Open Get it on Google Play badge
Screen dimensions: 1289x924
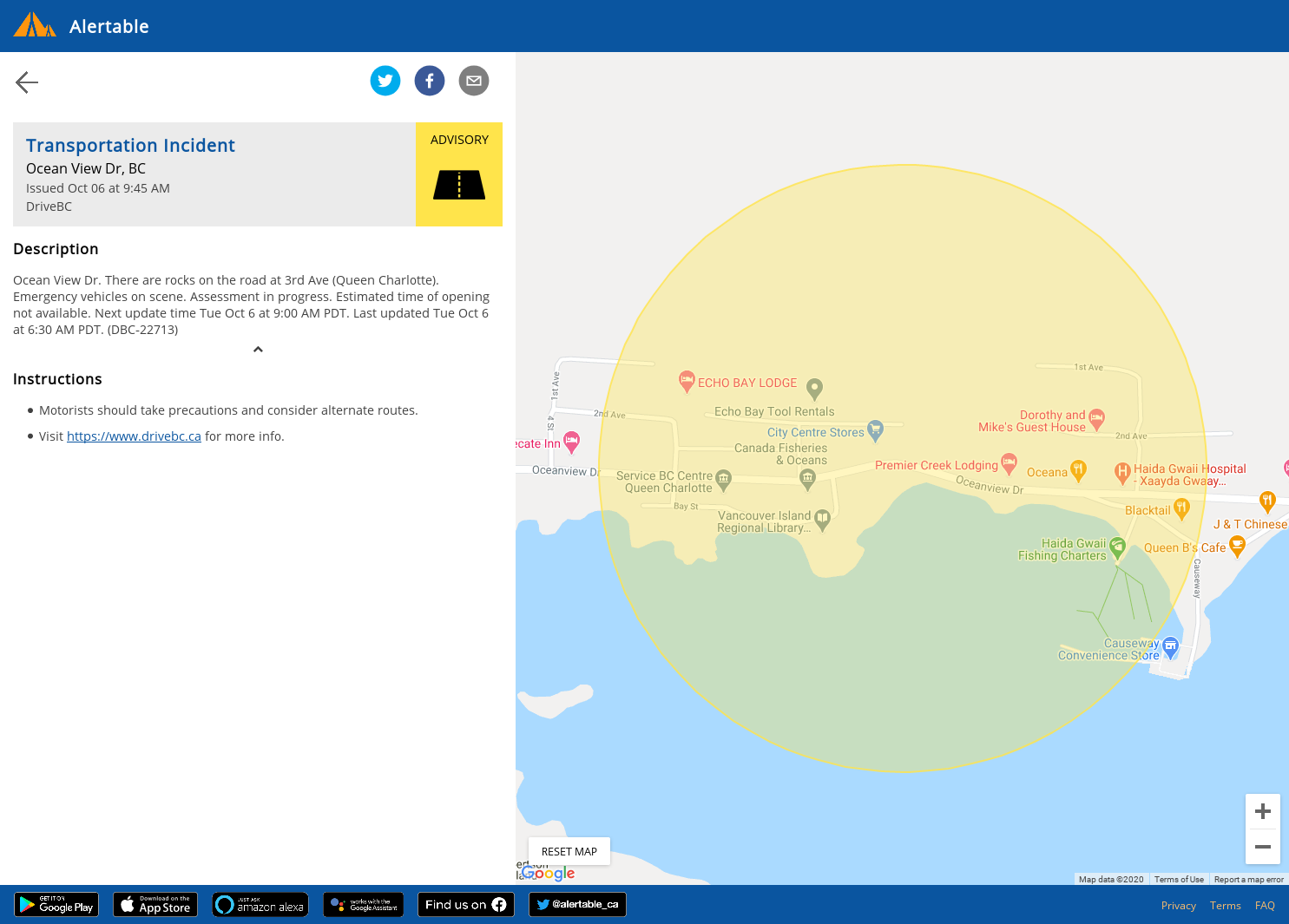pyautogui.click(x=56, y=904)
